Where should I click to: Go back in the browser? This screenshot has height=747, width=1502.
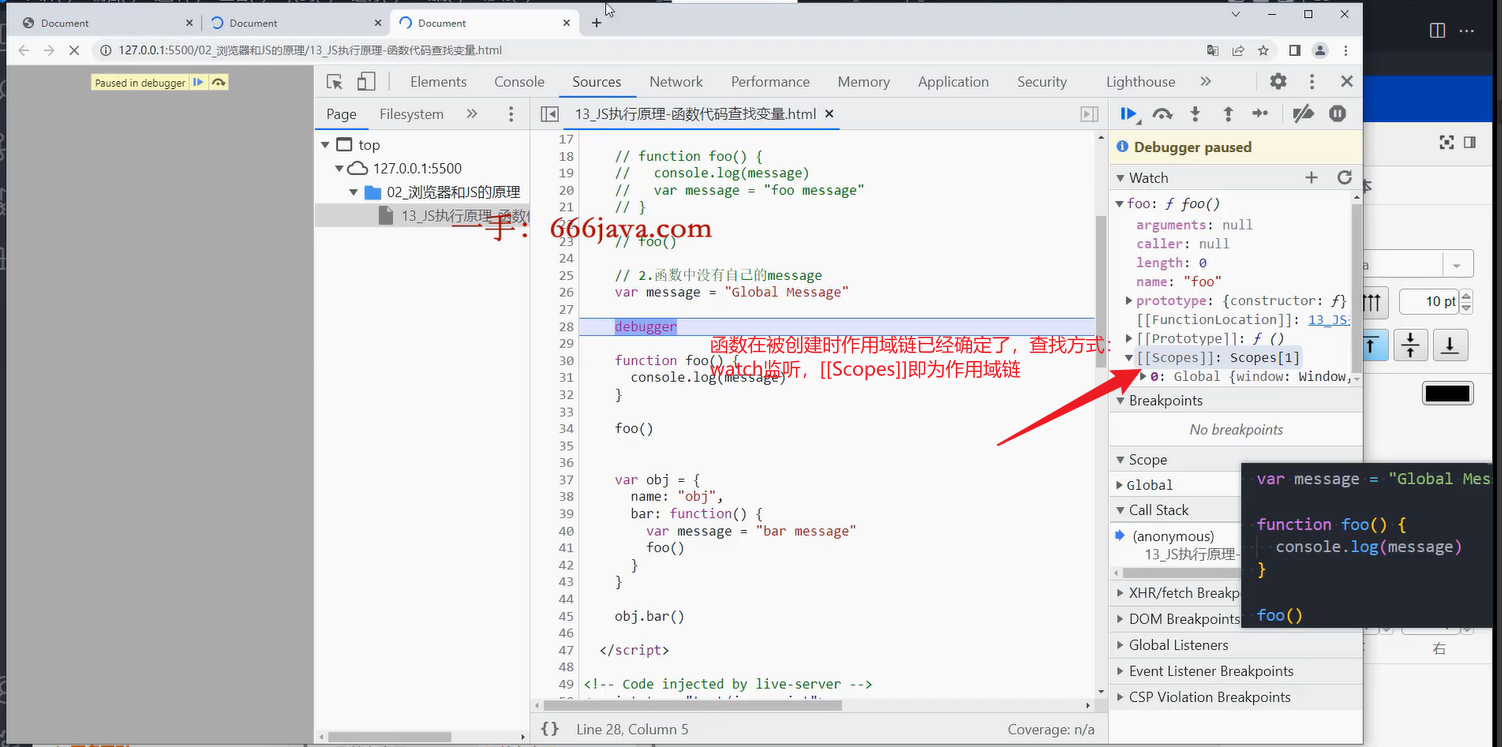click(x=24, y=50)
